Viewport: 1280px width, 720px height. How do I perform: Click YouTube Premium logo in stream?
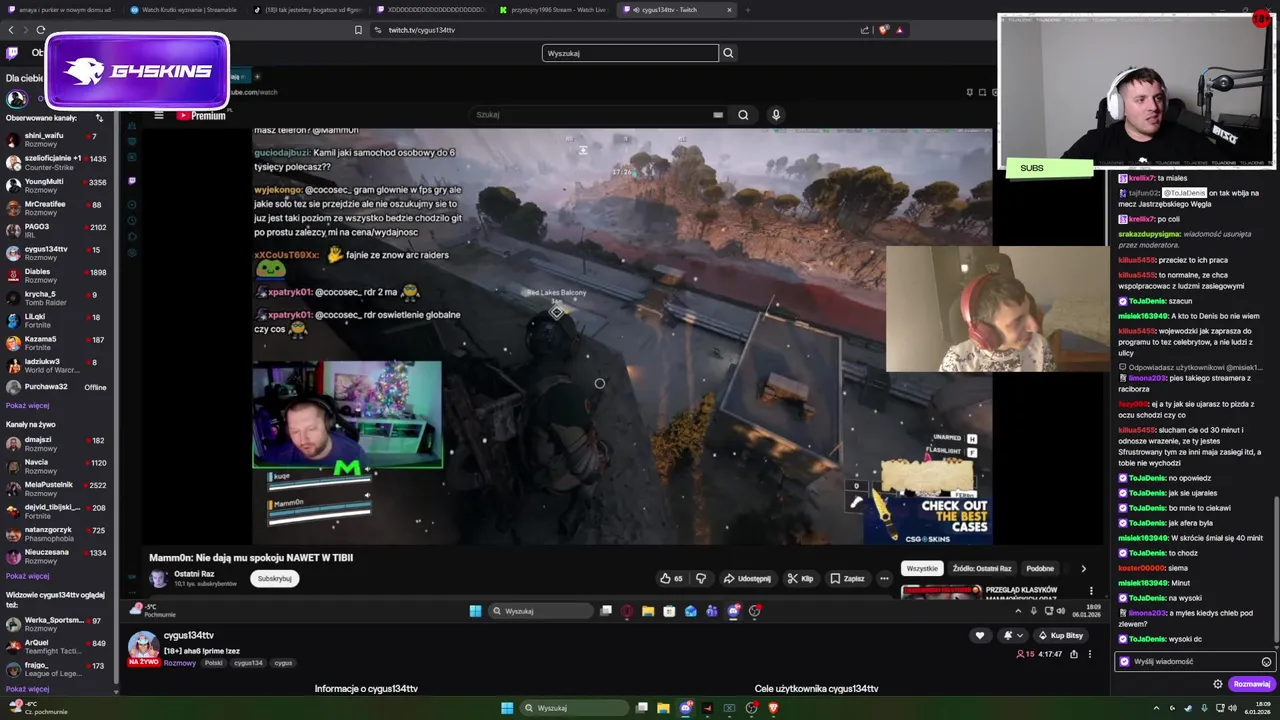pyautogui.click(x=201, y=115)
